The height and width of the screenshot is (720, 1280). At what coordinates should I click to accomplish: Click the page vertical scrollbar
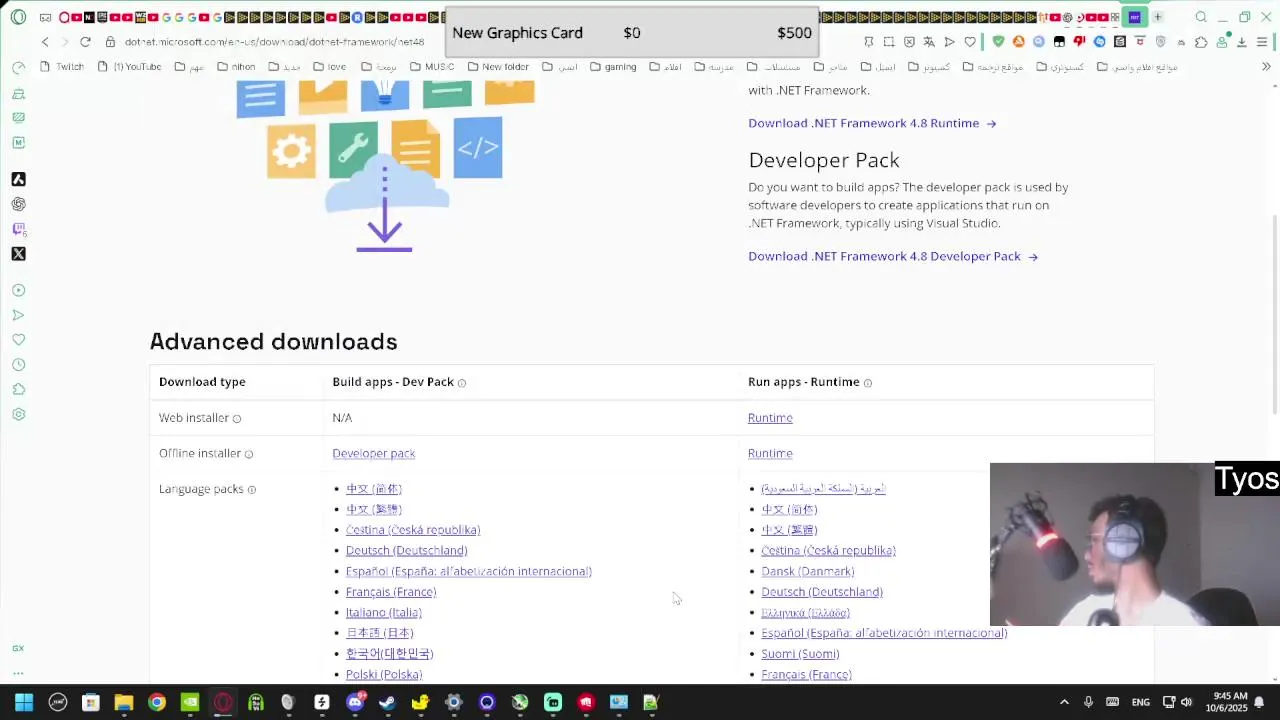(1274, 315)
